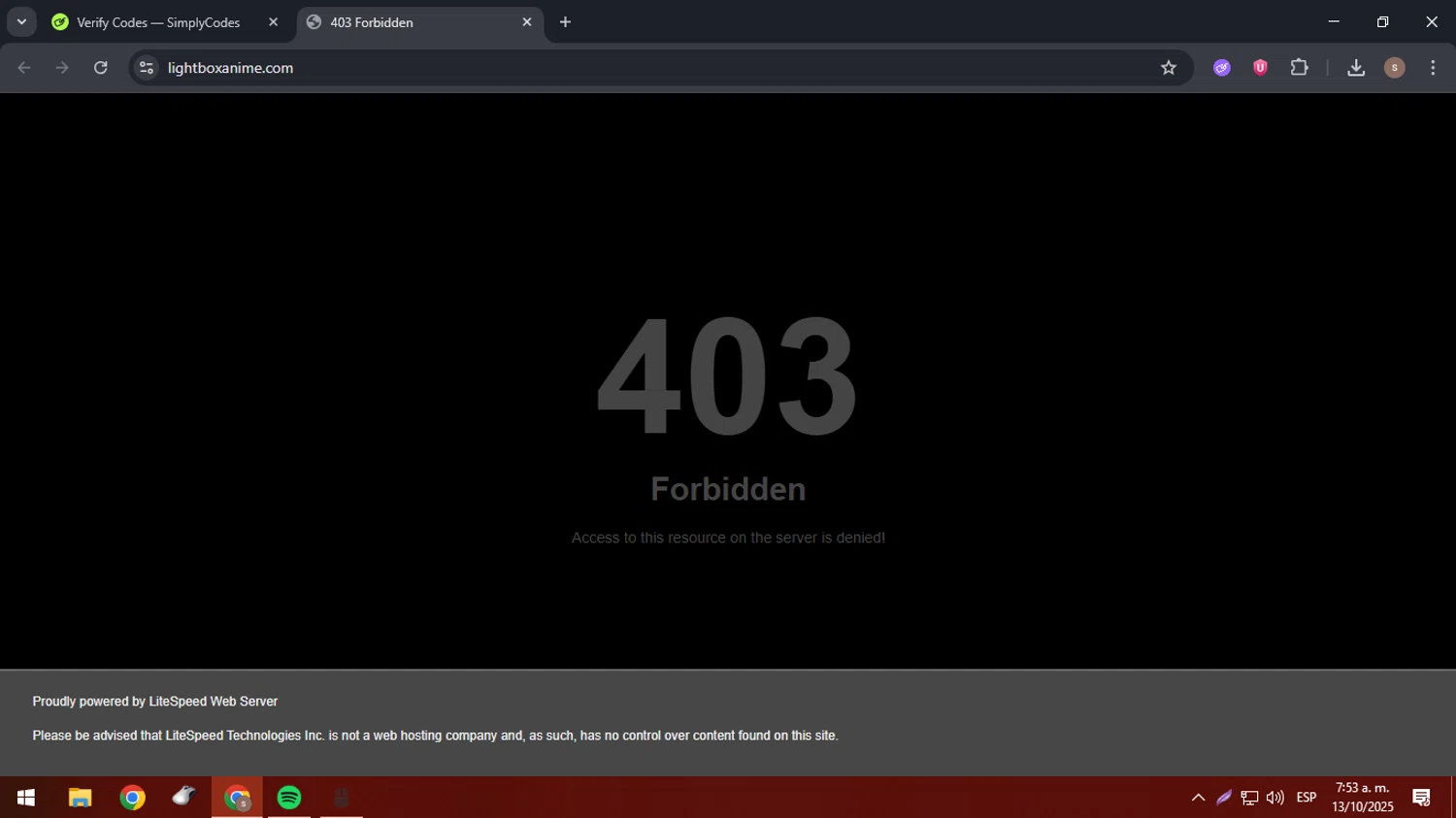View site information for lightboxanime.com
The image size is (1456, 818).
coord(147,68)
